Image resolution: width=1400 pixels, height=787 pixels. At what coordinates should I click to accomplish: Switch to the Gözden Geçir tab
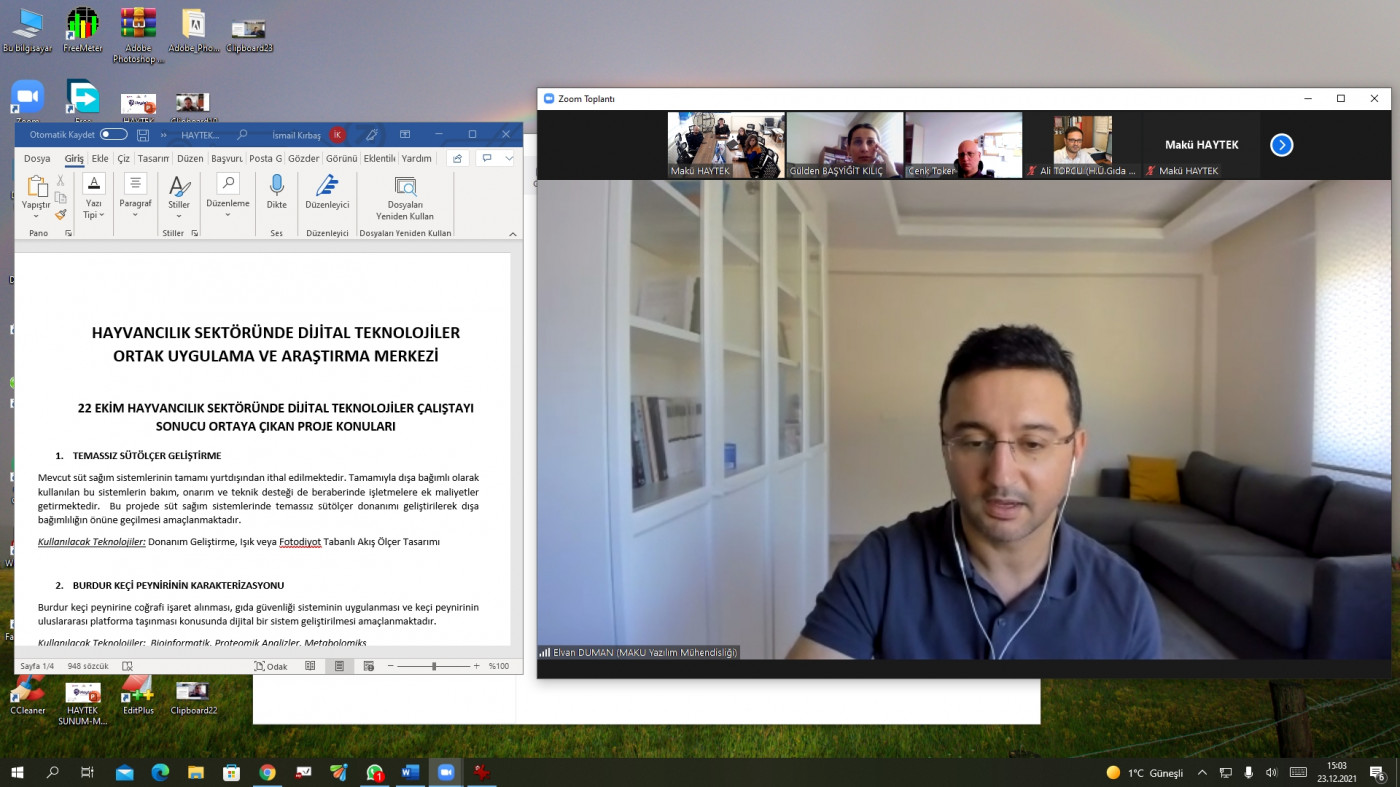tap(303, 158)
